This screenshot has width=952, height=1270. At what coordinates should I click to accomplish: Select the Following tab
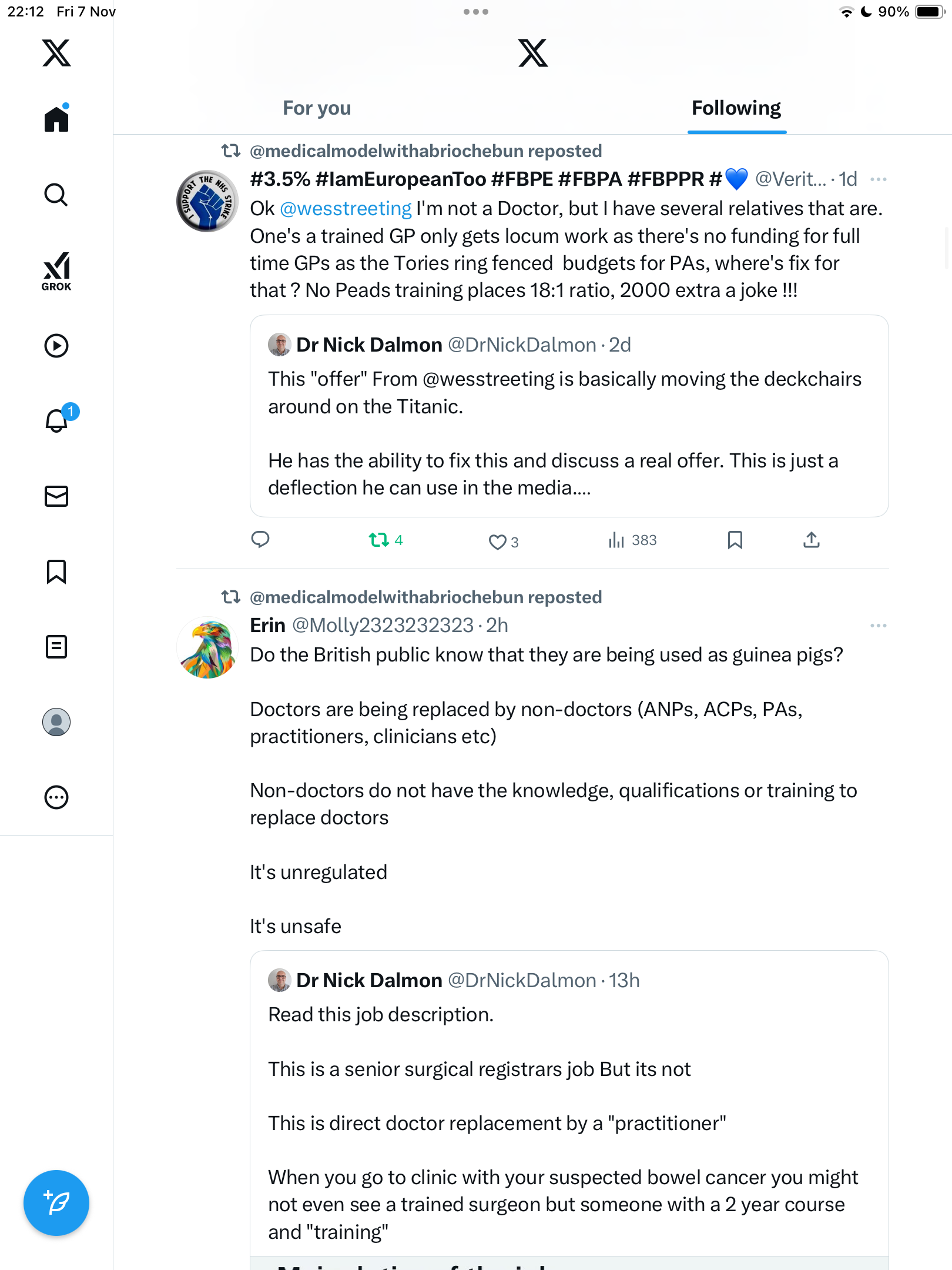click(736, 108)
